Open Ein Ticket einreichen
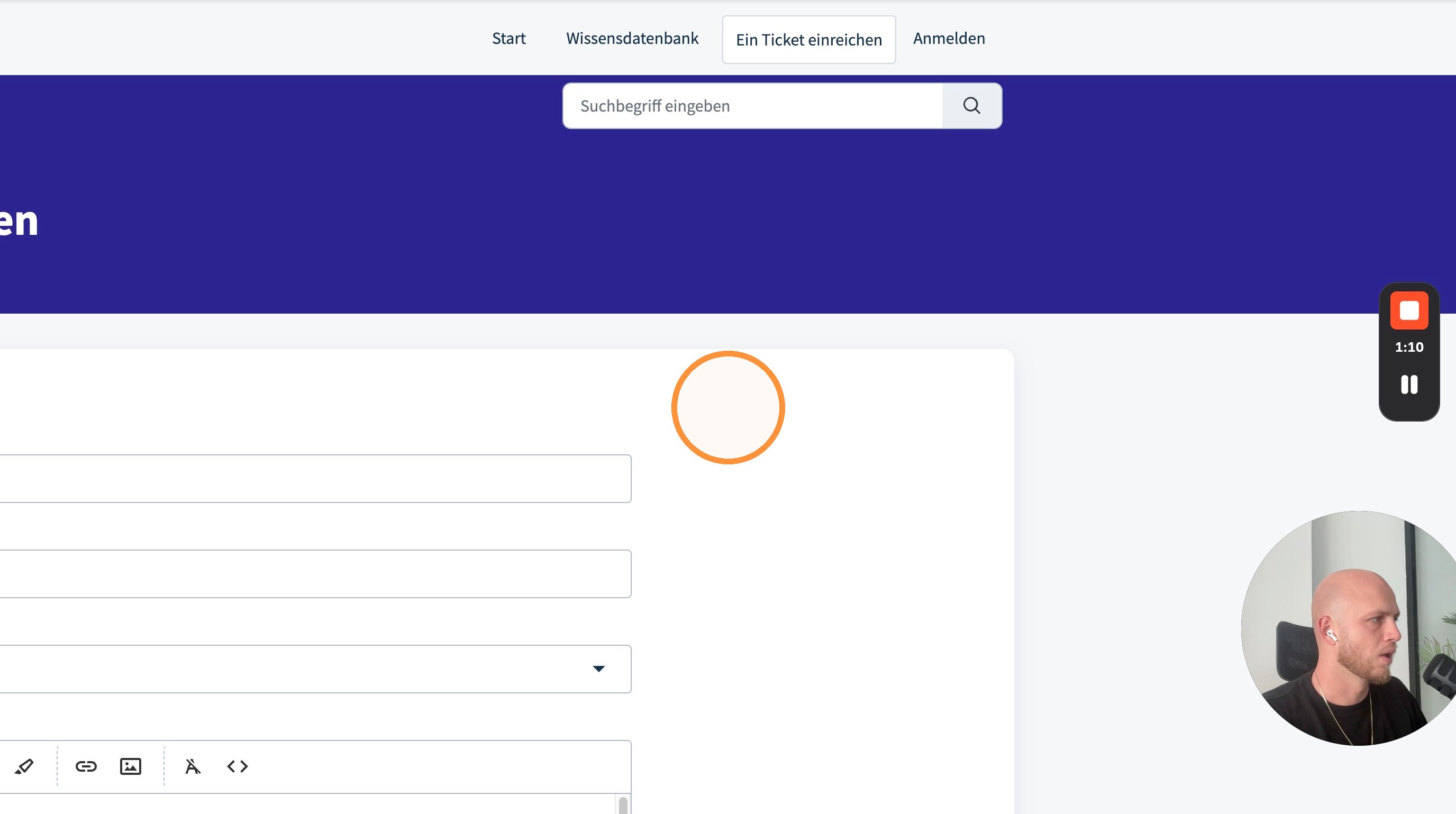 (809, 40)
